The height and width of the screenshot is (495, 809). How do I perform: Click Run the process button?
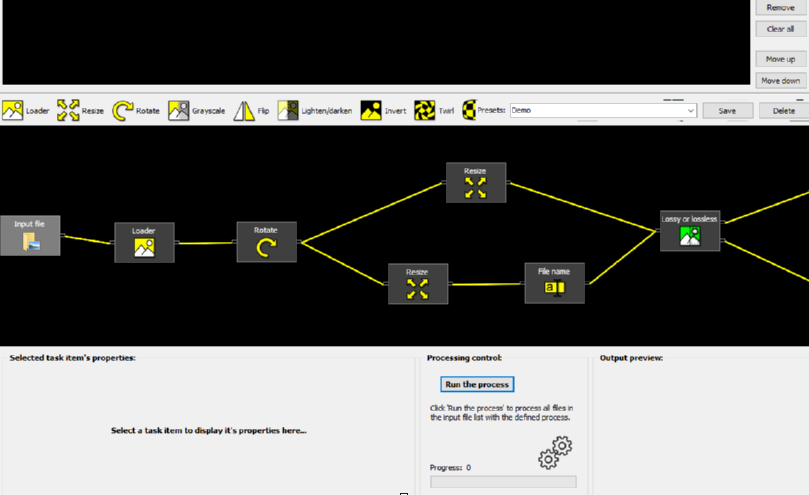click(x=477, y=384)
